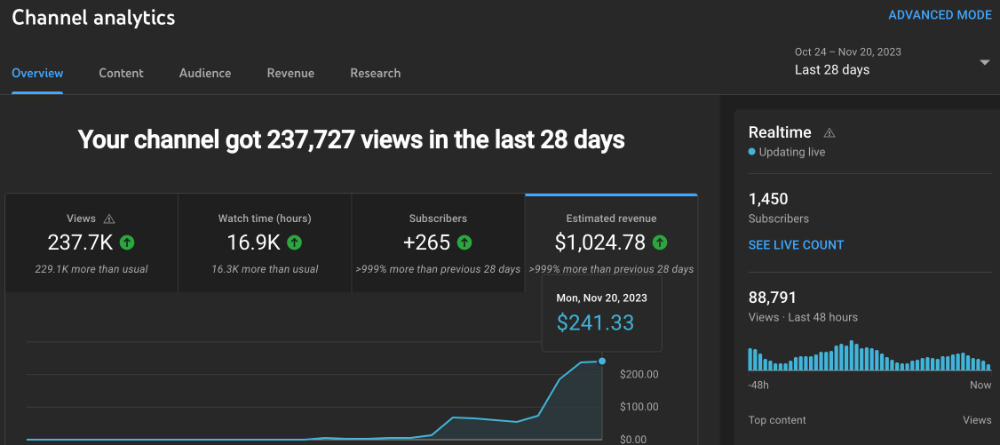1000x445 pixels.
Task: Click SEE LIVE COUNT link
Action: [x=796, y=245]
